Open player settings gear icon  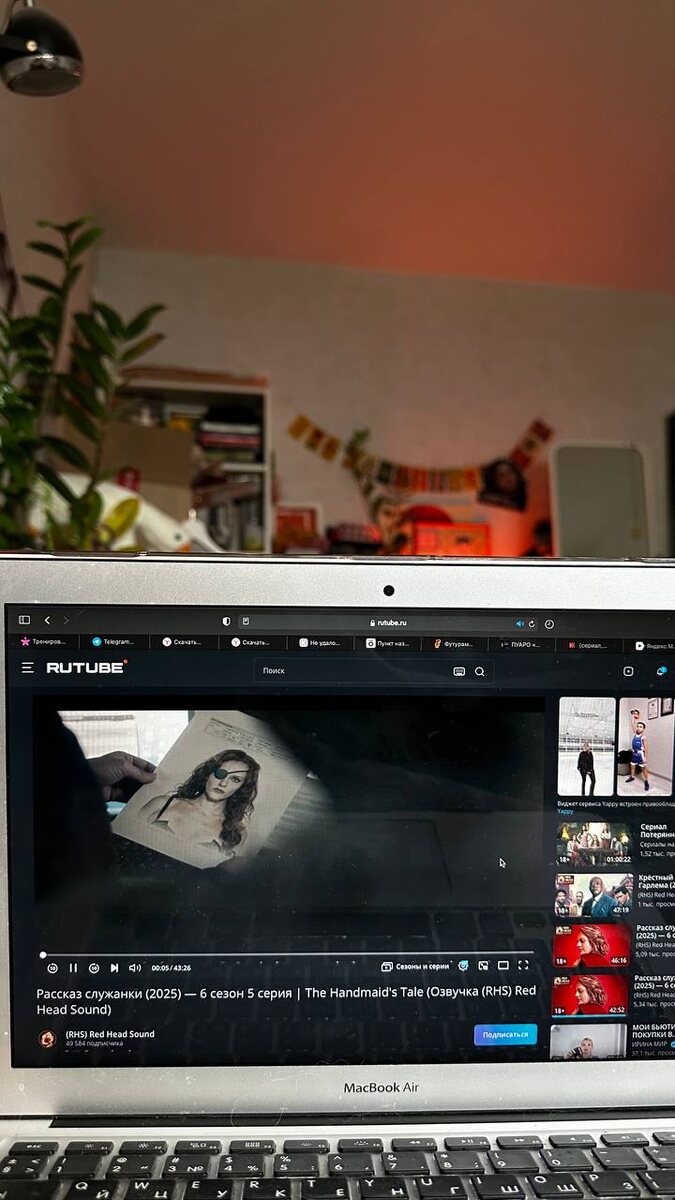(x=463, y=966)
